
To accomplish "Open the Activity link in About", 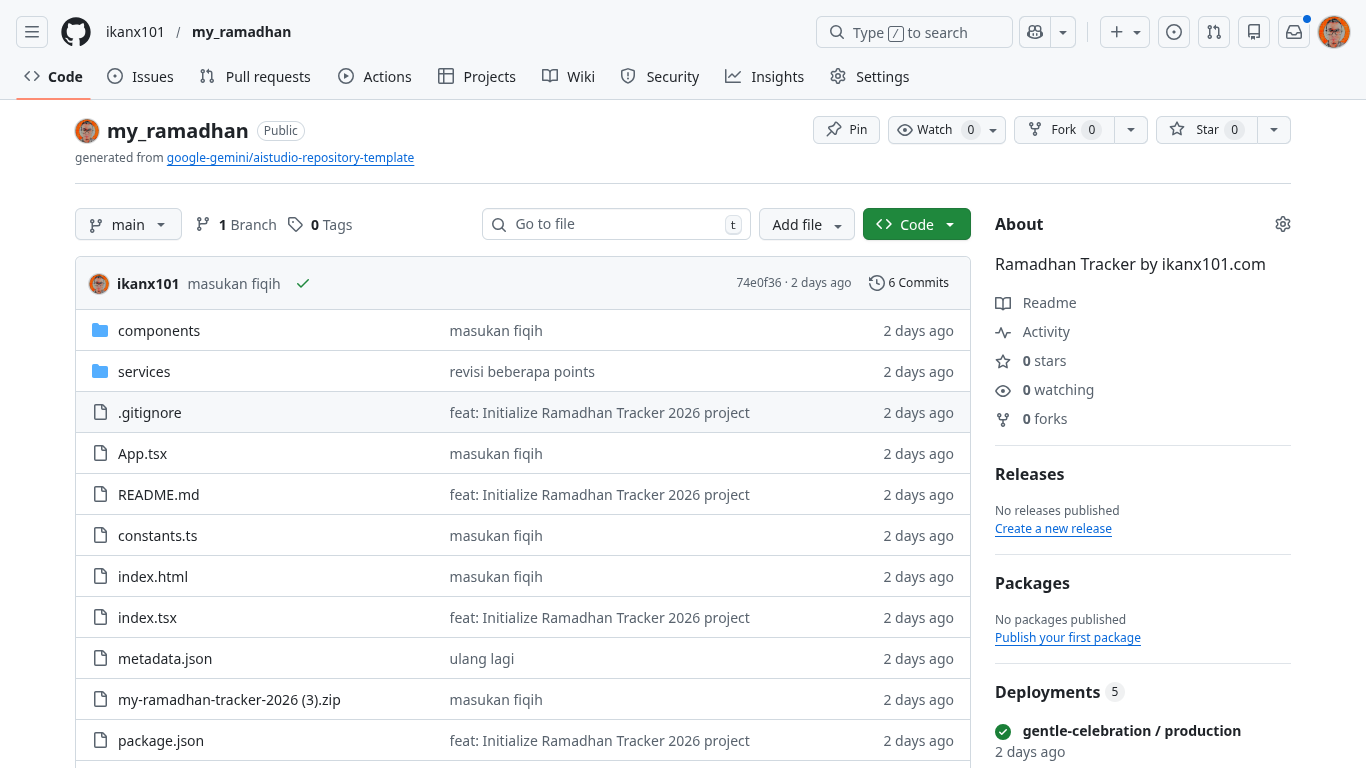I will click(x=1033, y=332).
